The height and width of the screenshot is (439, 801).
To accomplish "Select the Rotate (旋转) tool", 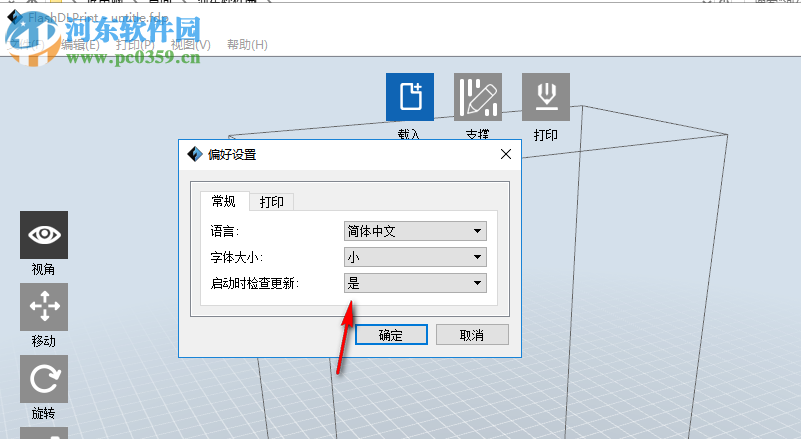I will (44, 379).
